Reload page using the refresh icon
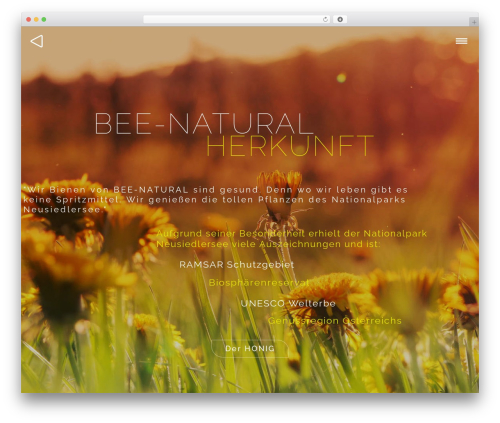The width and height of the screenshot is (500, 423). pos(325,20)
